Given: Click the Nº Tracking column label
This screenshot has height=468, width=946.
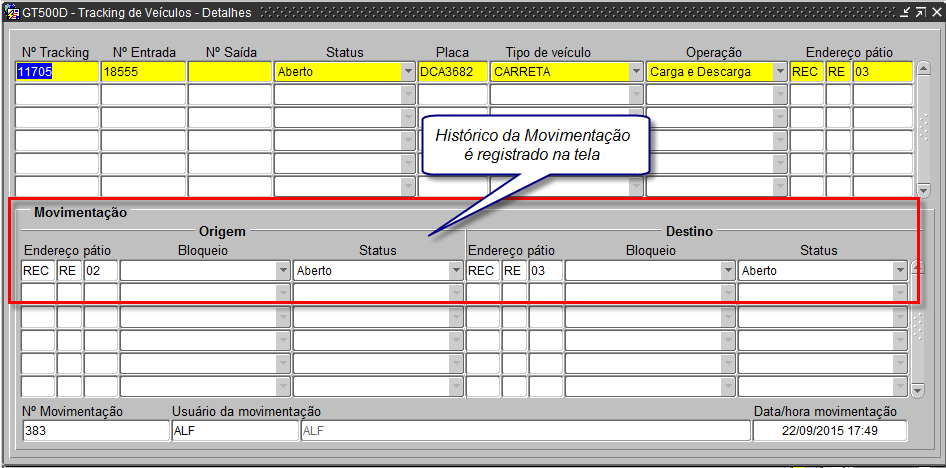Looking at the screenshot, I should tap(55, 52).
